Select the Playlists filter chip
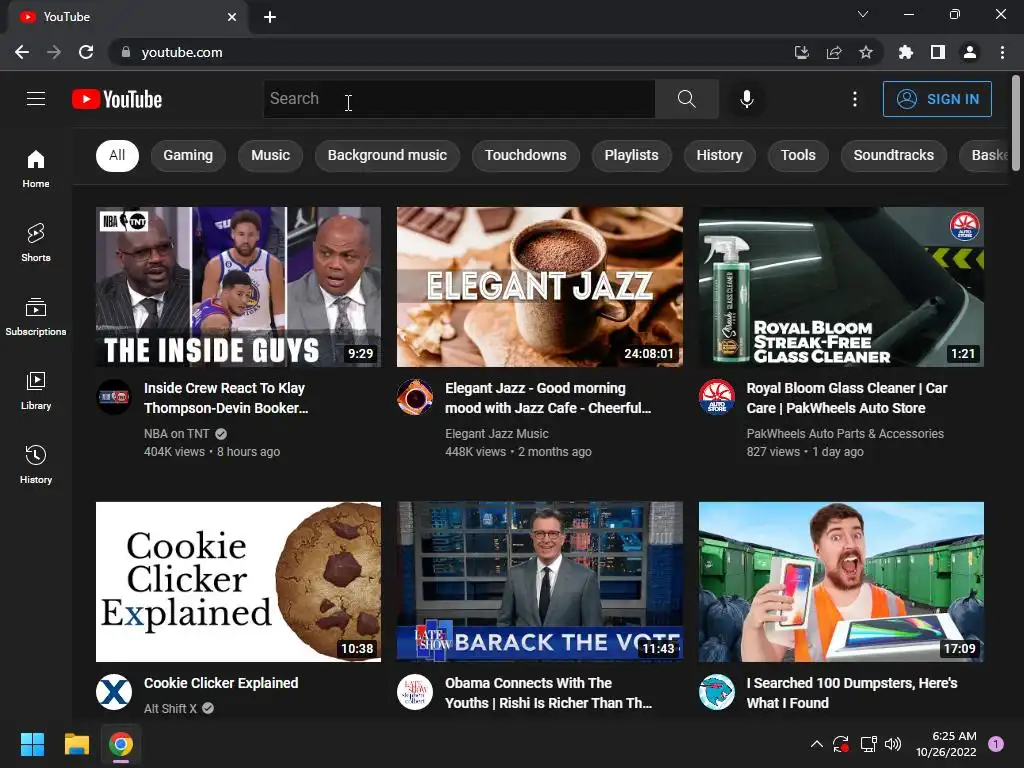 point(632,155)
